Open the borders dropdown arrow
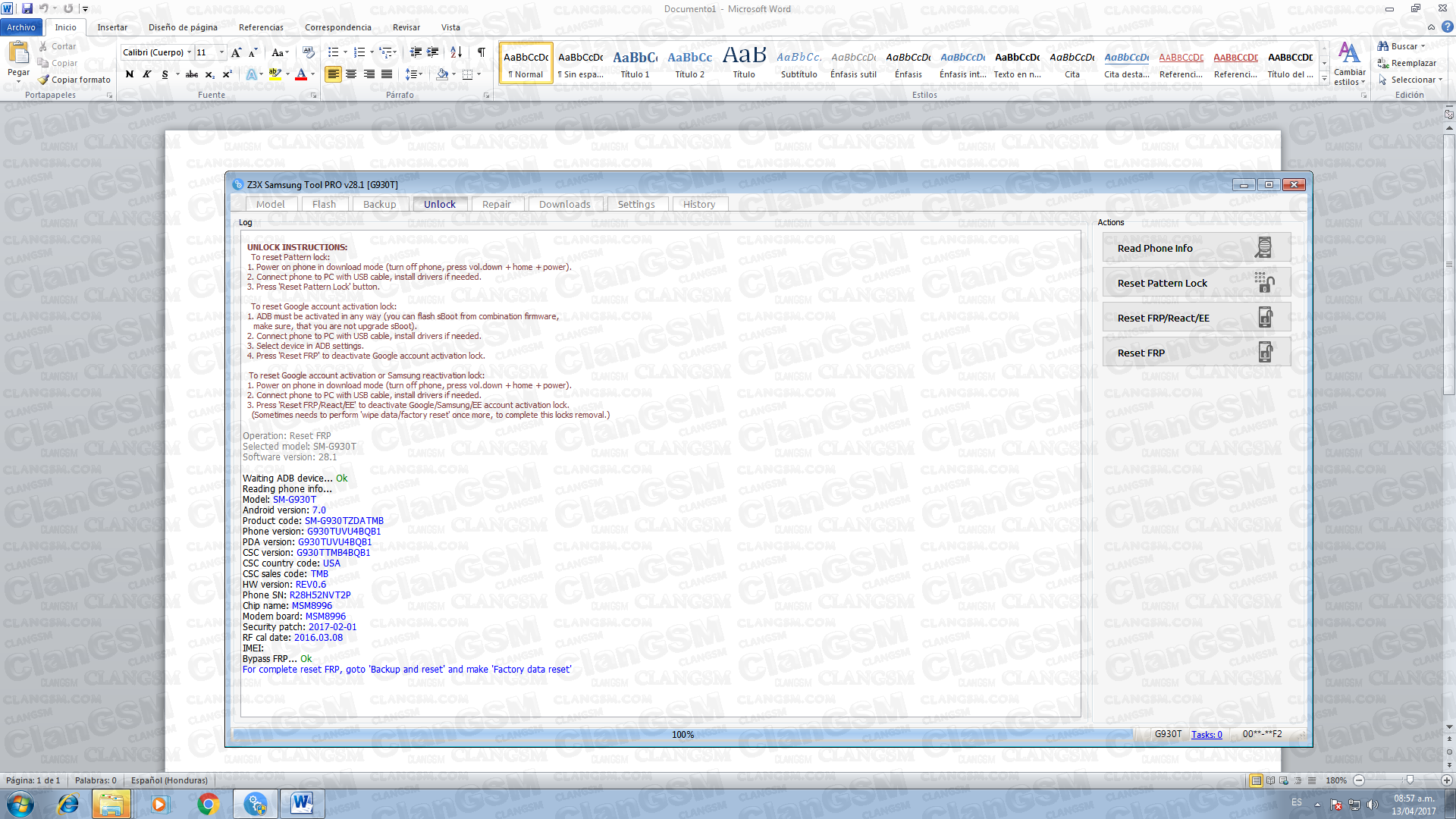The width and height of the screenshot is (1456, 819). (x=479, y=74)
